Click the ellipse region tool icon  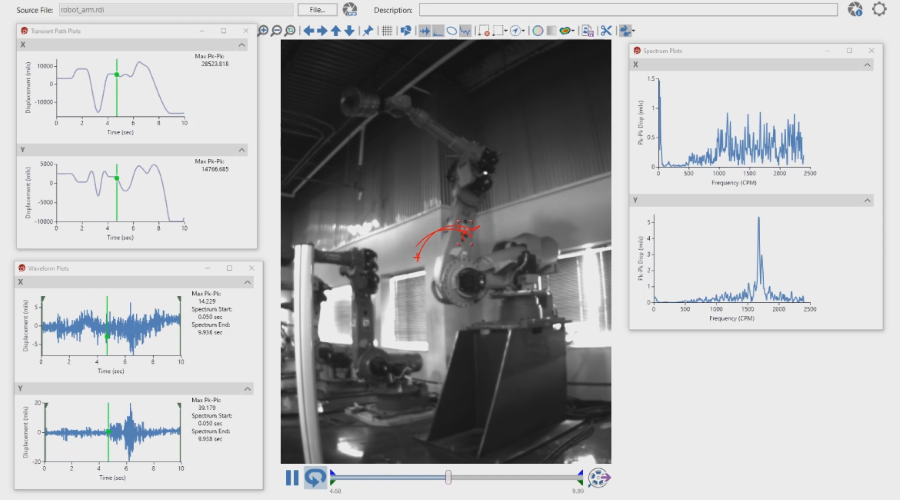click(452, 31)
